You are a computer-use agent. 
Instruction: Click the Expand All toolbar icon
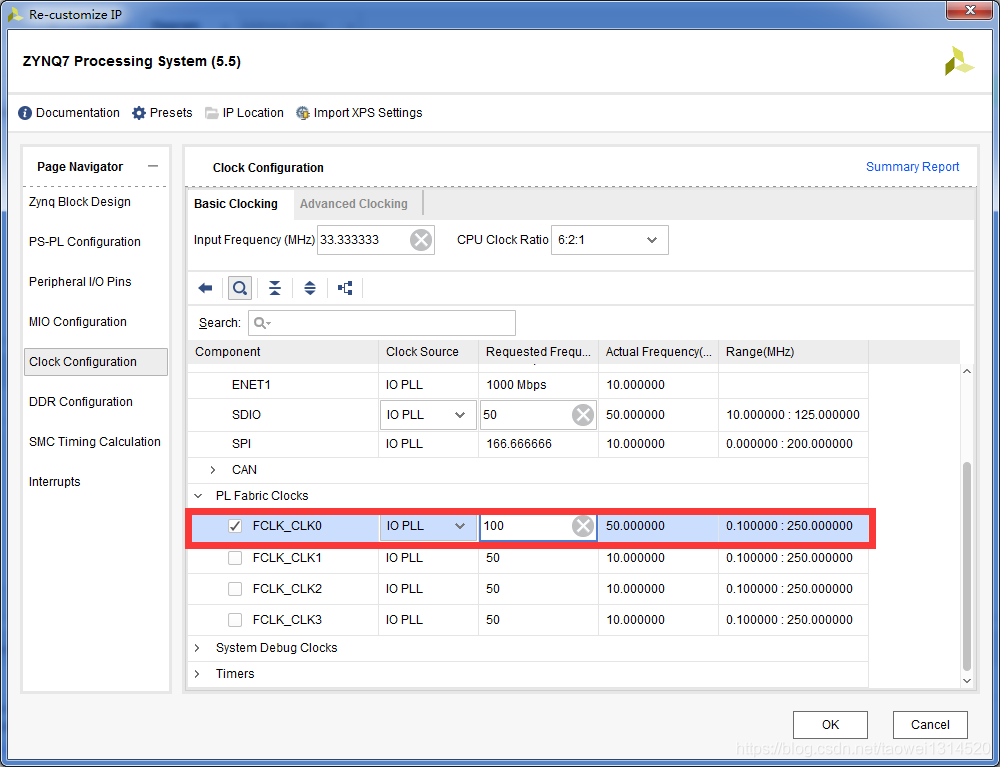click(x=310, y=288)
